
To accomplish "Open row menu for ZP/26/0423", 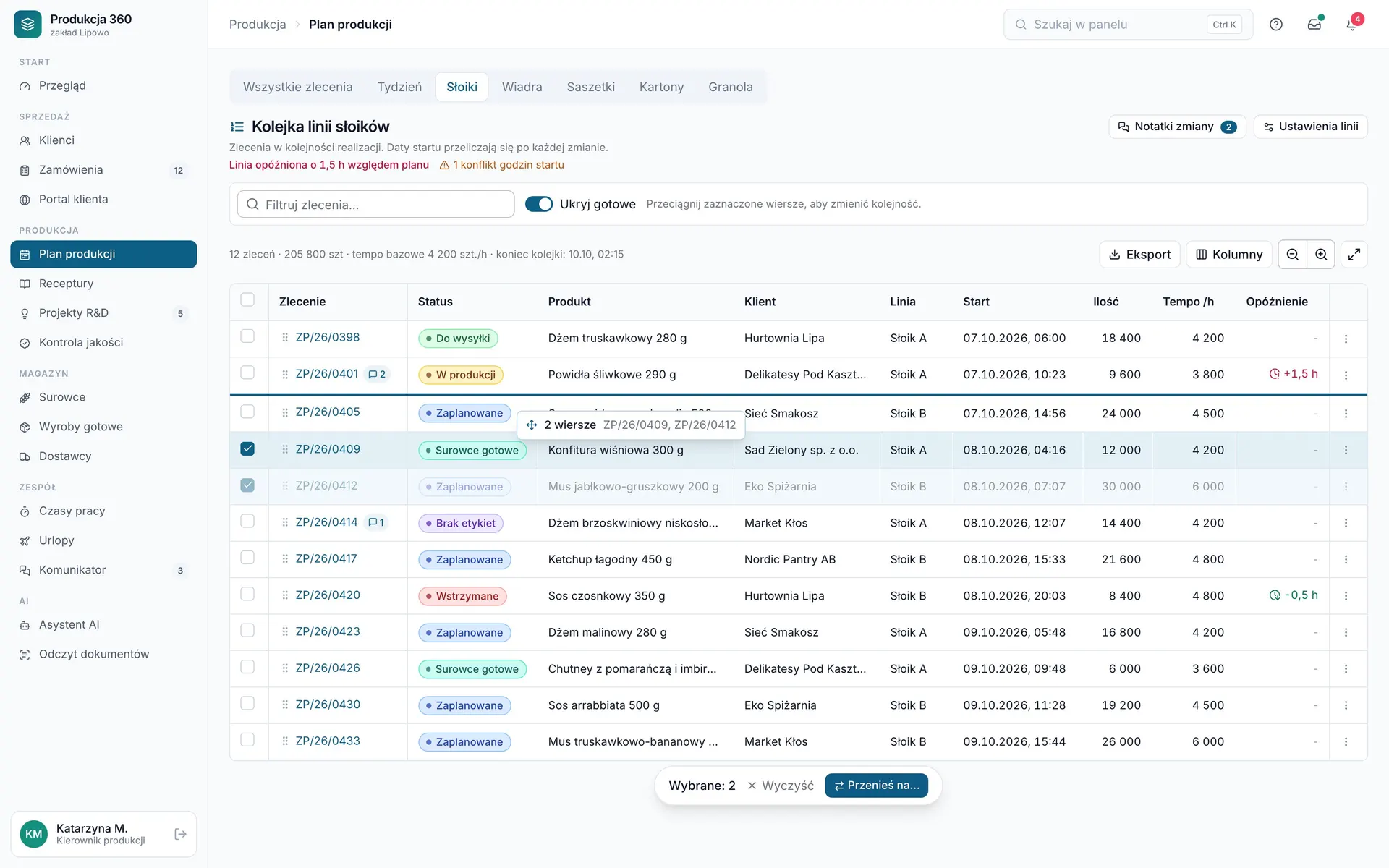I will click(x=1346, y=633).
